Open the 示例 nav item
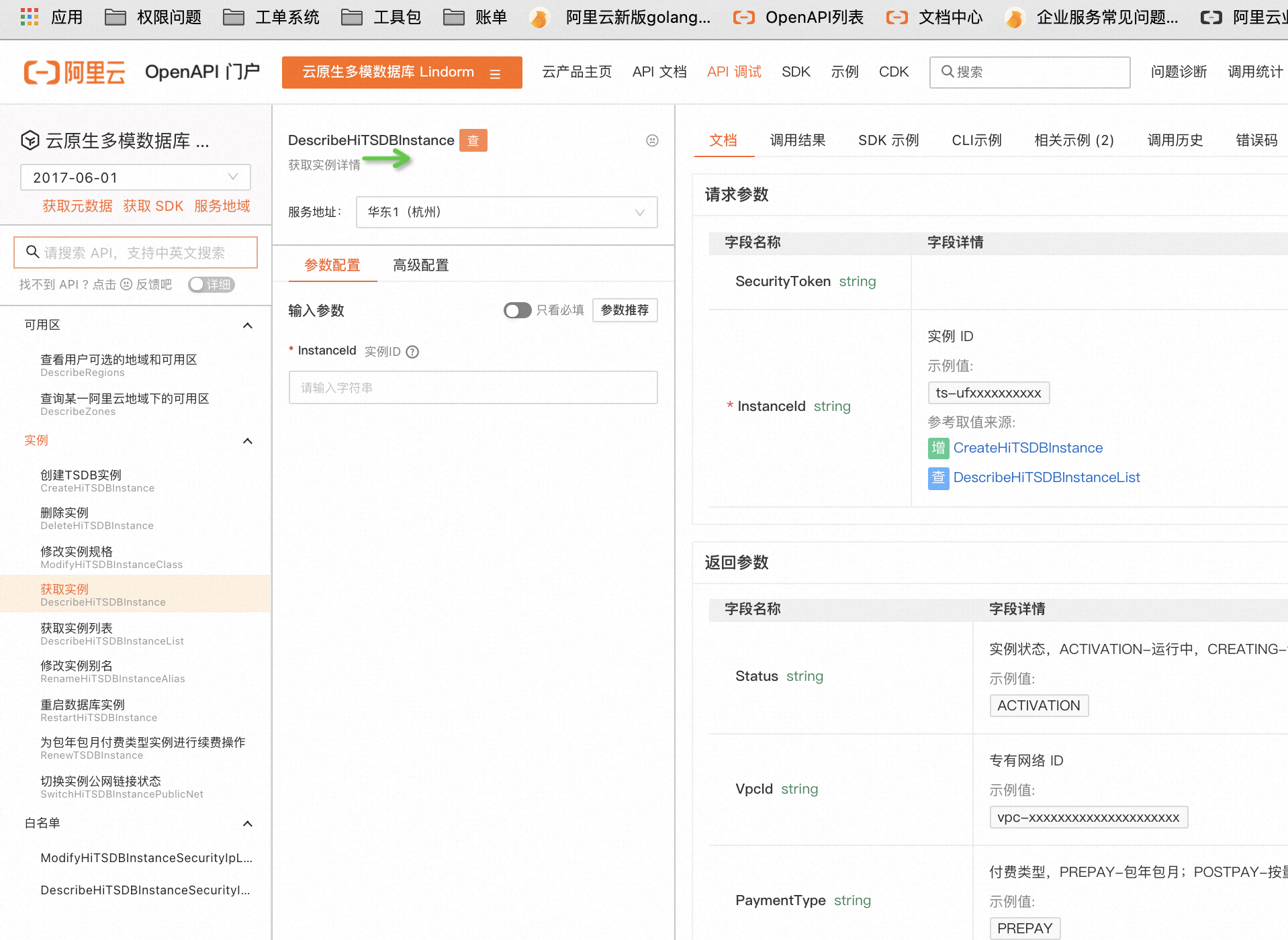Viewport: 1288px width, 940px height. (845, 72)
